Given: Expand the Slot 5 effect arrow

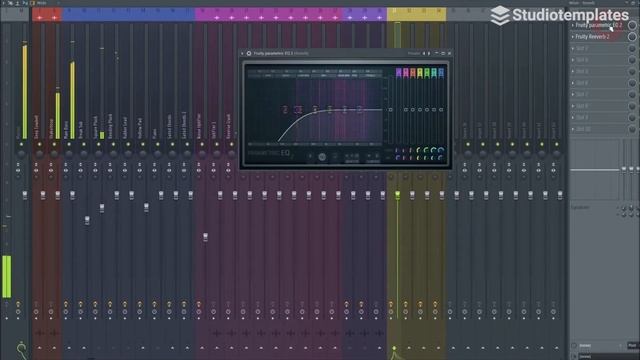Looking at the screenshot, I should (573, 71).
